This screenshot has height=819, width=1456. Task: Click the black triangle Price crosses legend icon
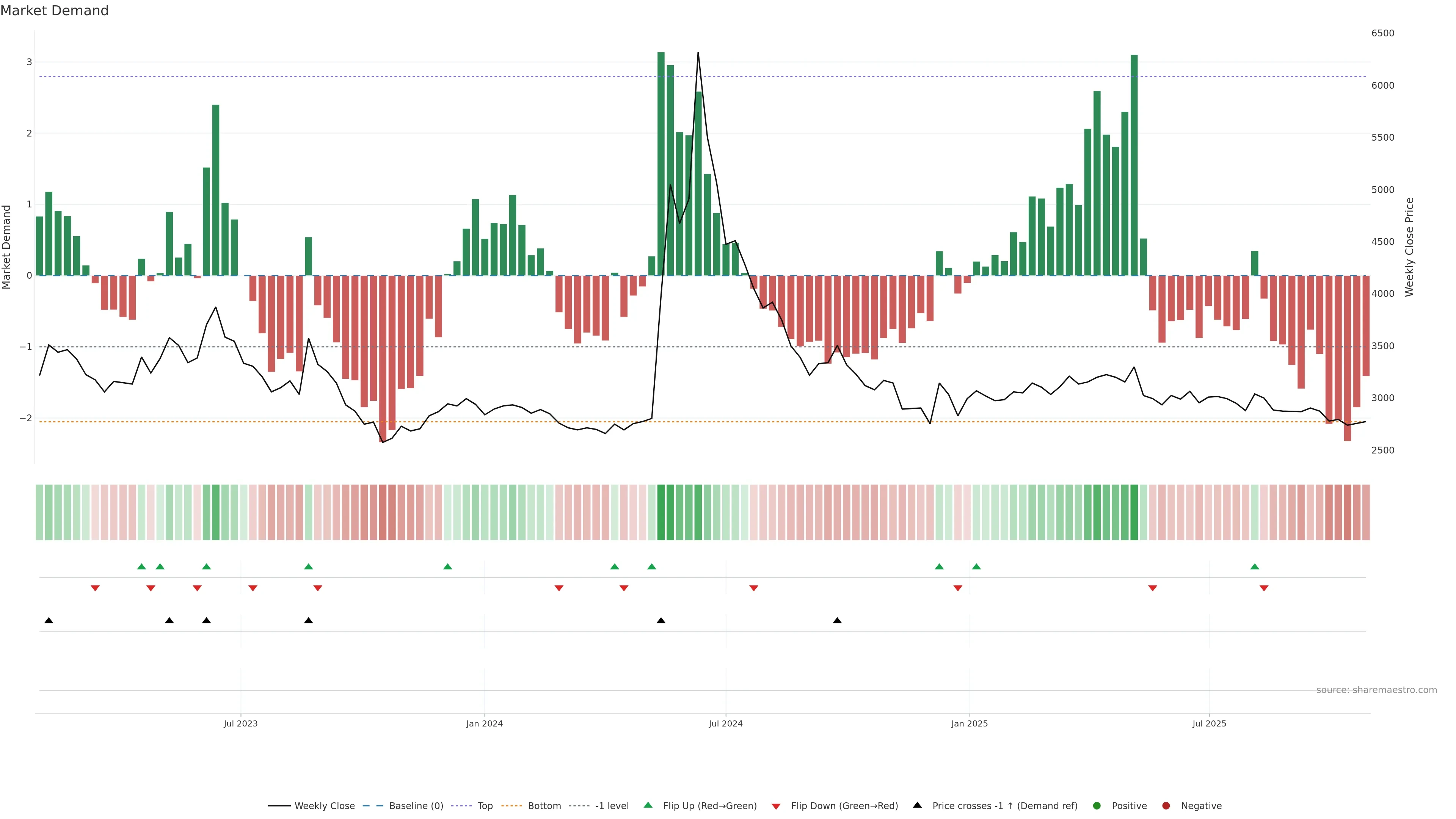click(x=917, y=805)
